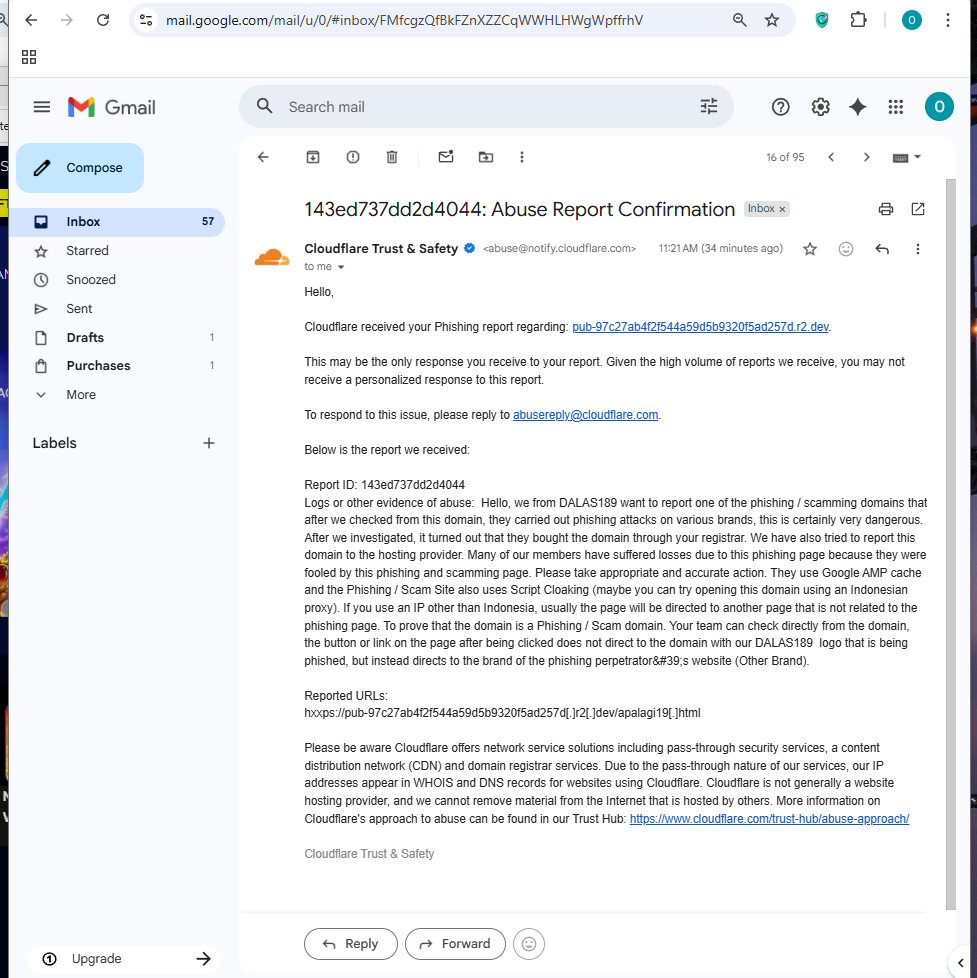The height and width of the screenshot is (978, 977).
Task: Reload the browser page
Action: [x=103, y=20]
